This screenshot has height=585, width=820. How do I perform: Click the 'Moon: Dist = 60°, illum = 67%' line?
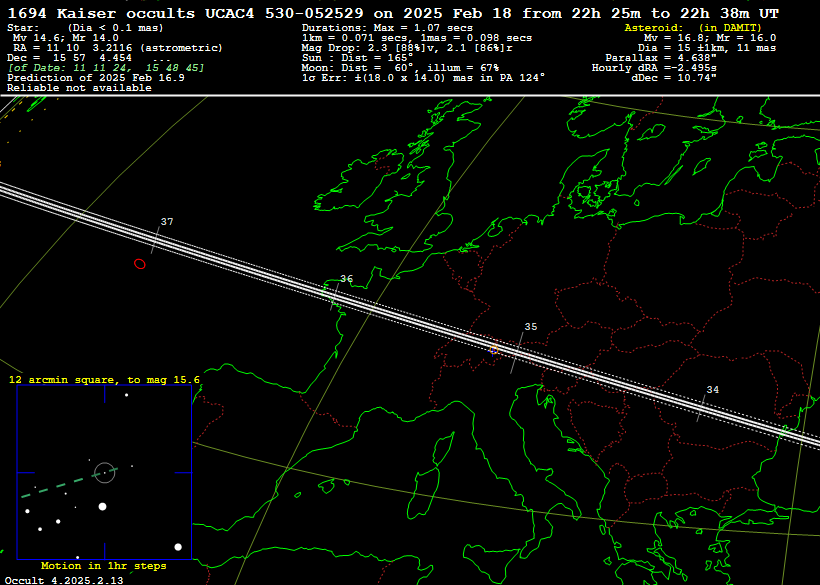[x=400, y=68]
